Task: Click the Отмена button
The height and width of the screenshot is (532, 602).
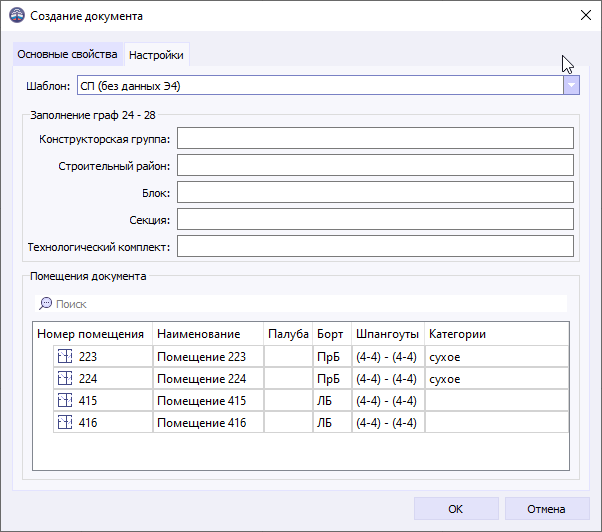Action: click(x=547, y=509)
